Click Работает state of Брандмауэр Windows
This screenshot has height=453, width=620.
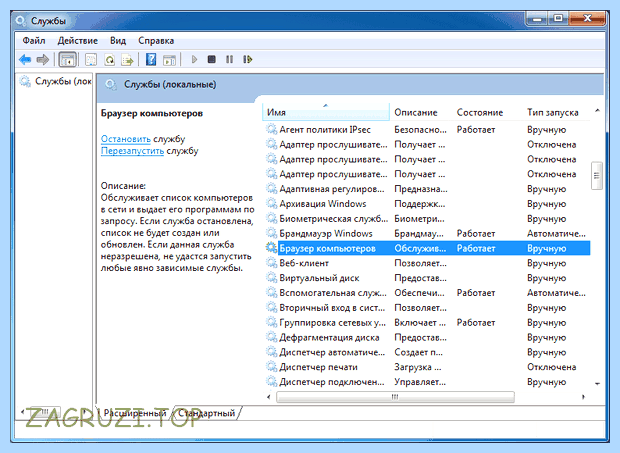coord(476,233)
